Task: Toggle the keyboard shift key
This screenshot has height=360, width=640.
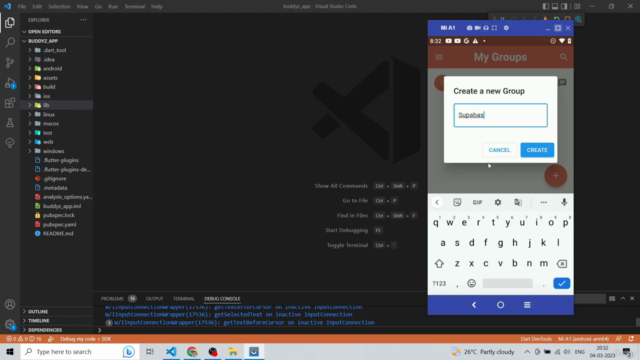Action: click(439, 264)
